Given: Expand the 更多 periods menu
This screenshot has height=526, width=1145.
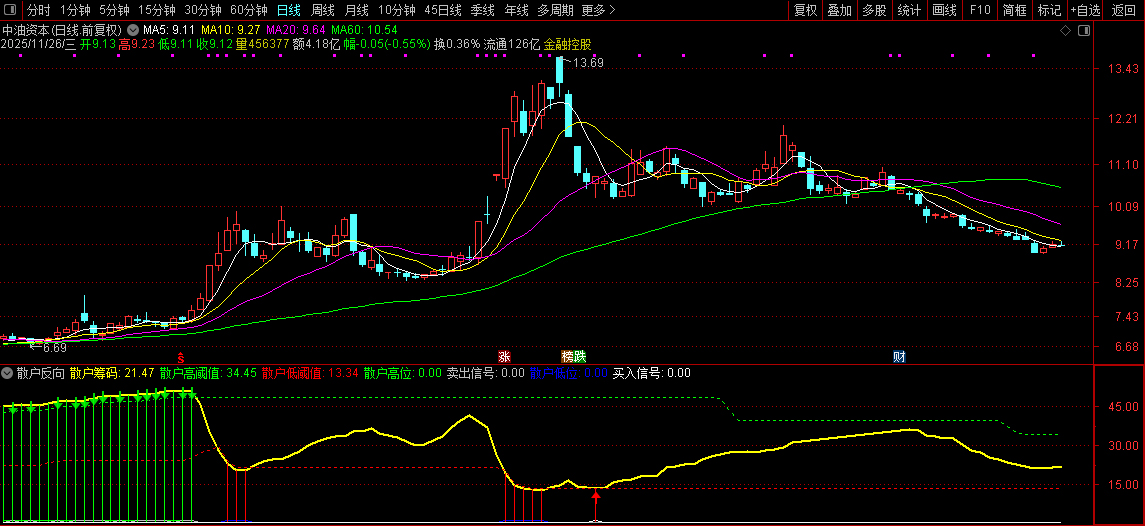Looking at the screenshot, I should 597,11.
